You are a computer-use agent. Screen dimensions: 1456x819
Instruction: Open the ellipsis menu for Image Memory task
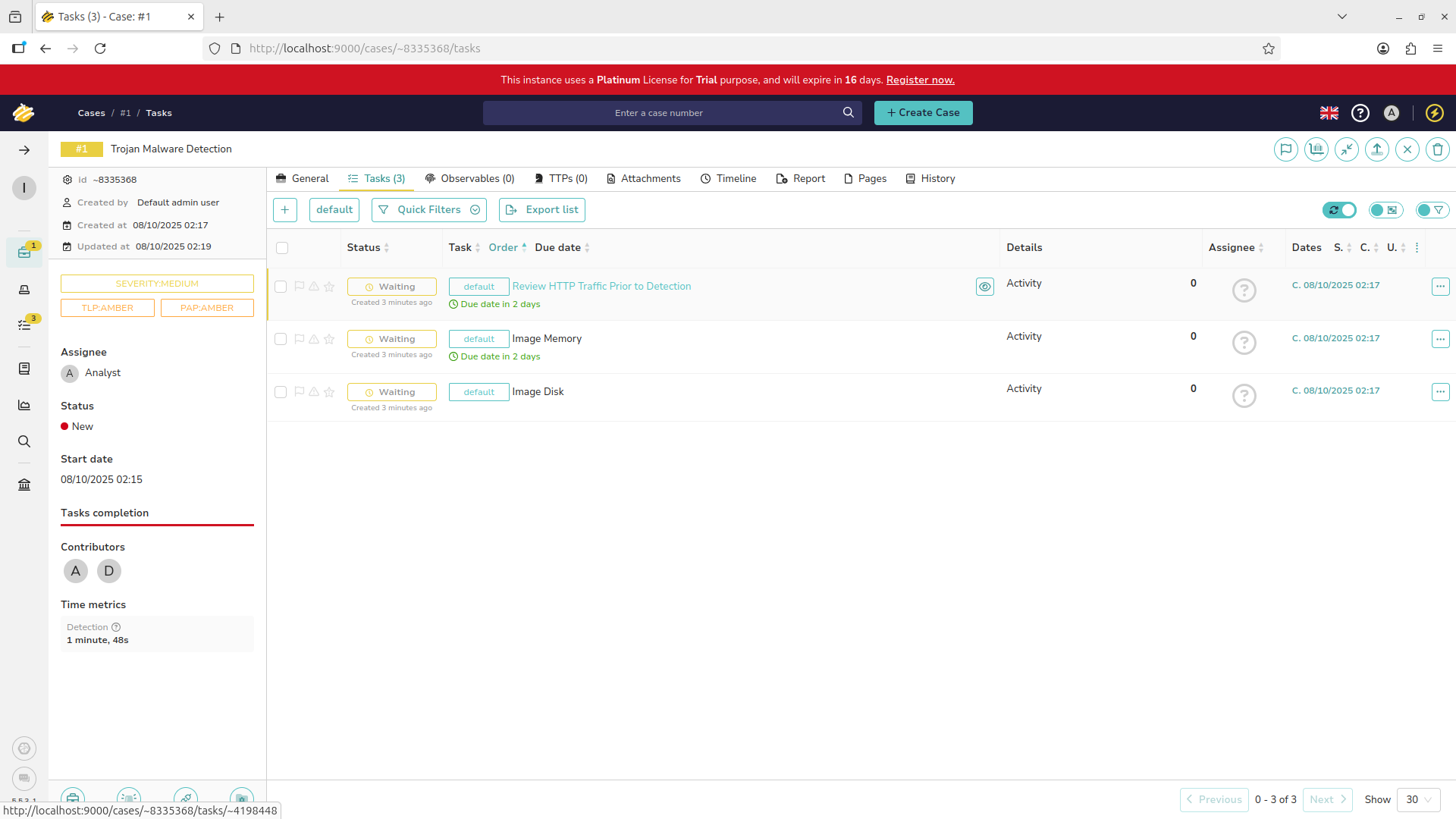click(x=1440, y=339)
